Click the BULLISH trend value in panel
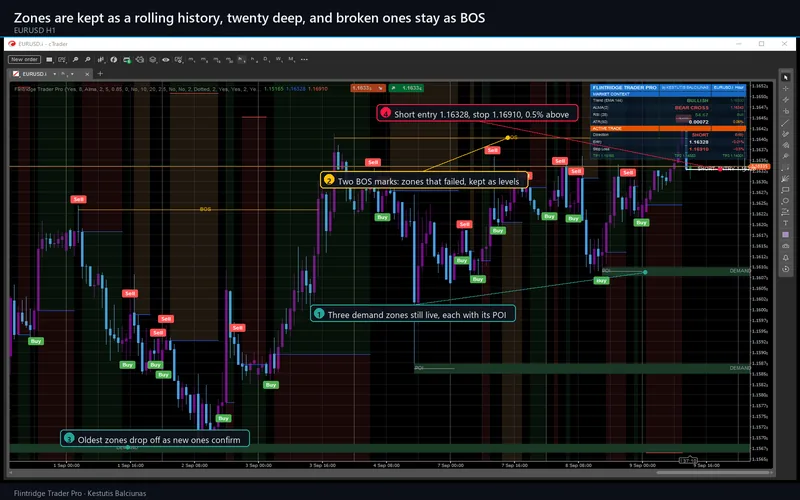800x500 pixels. point(697,101)
